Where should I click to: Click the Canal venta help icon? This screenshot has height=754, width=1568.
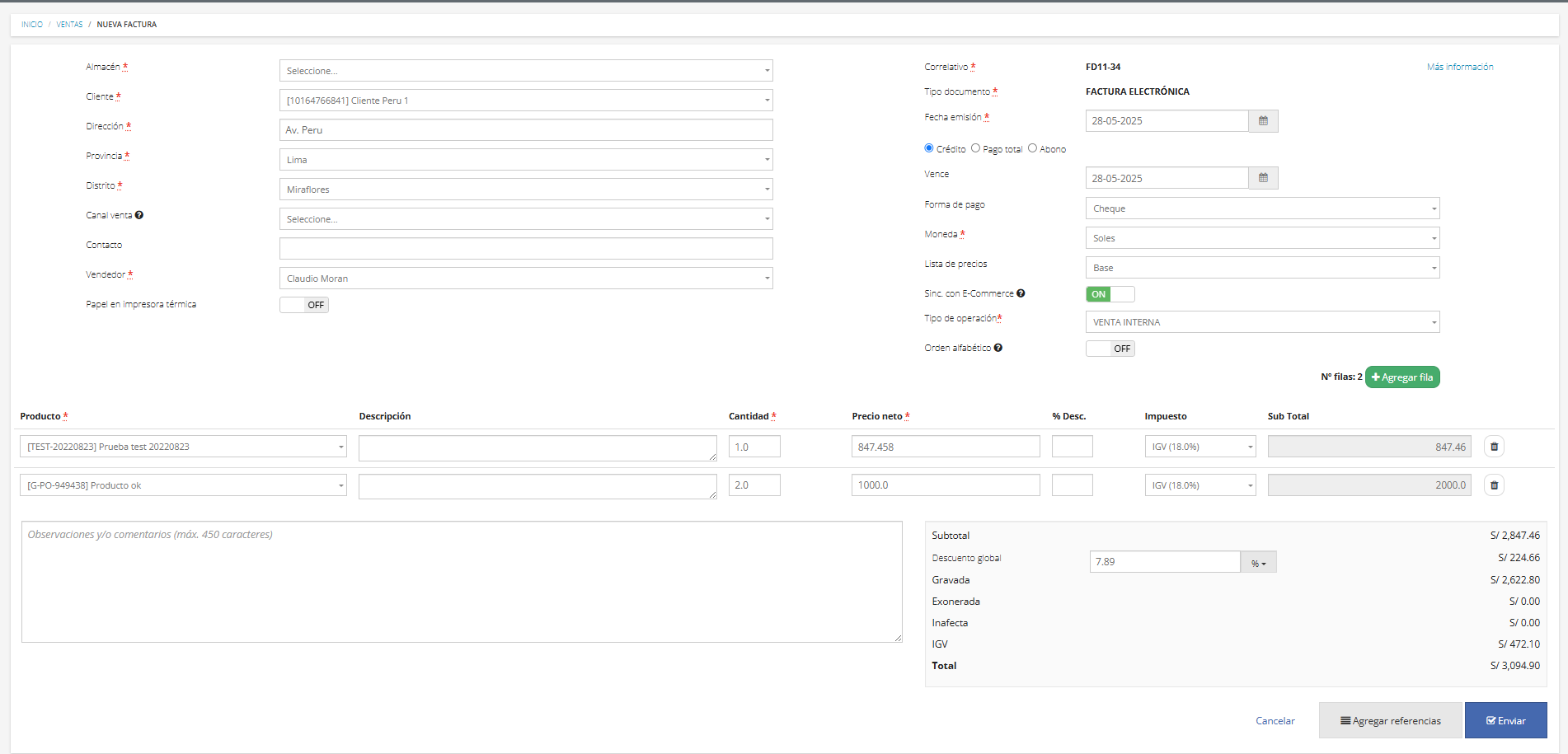click(139, 215)
